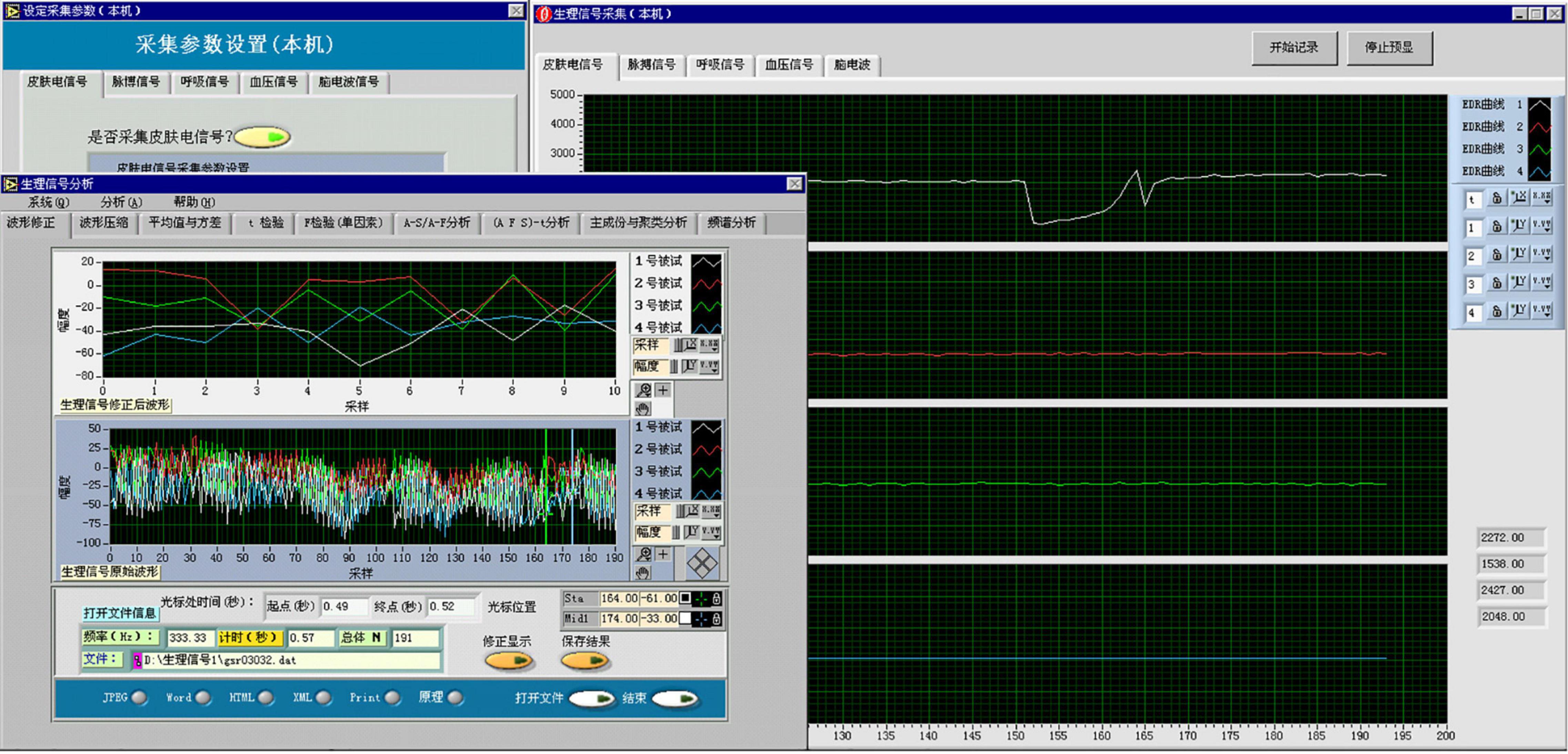1568x754 pixels.
Task: Click the 停止预显 button
Action: pos(1389,48)
